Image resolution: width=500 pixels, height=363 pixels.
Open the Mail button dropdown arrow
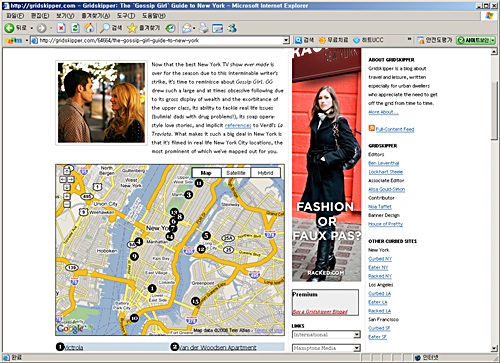[194, 28]
